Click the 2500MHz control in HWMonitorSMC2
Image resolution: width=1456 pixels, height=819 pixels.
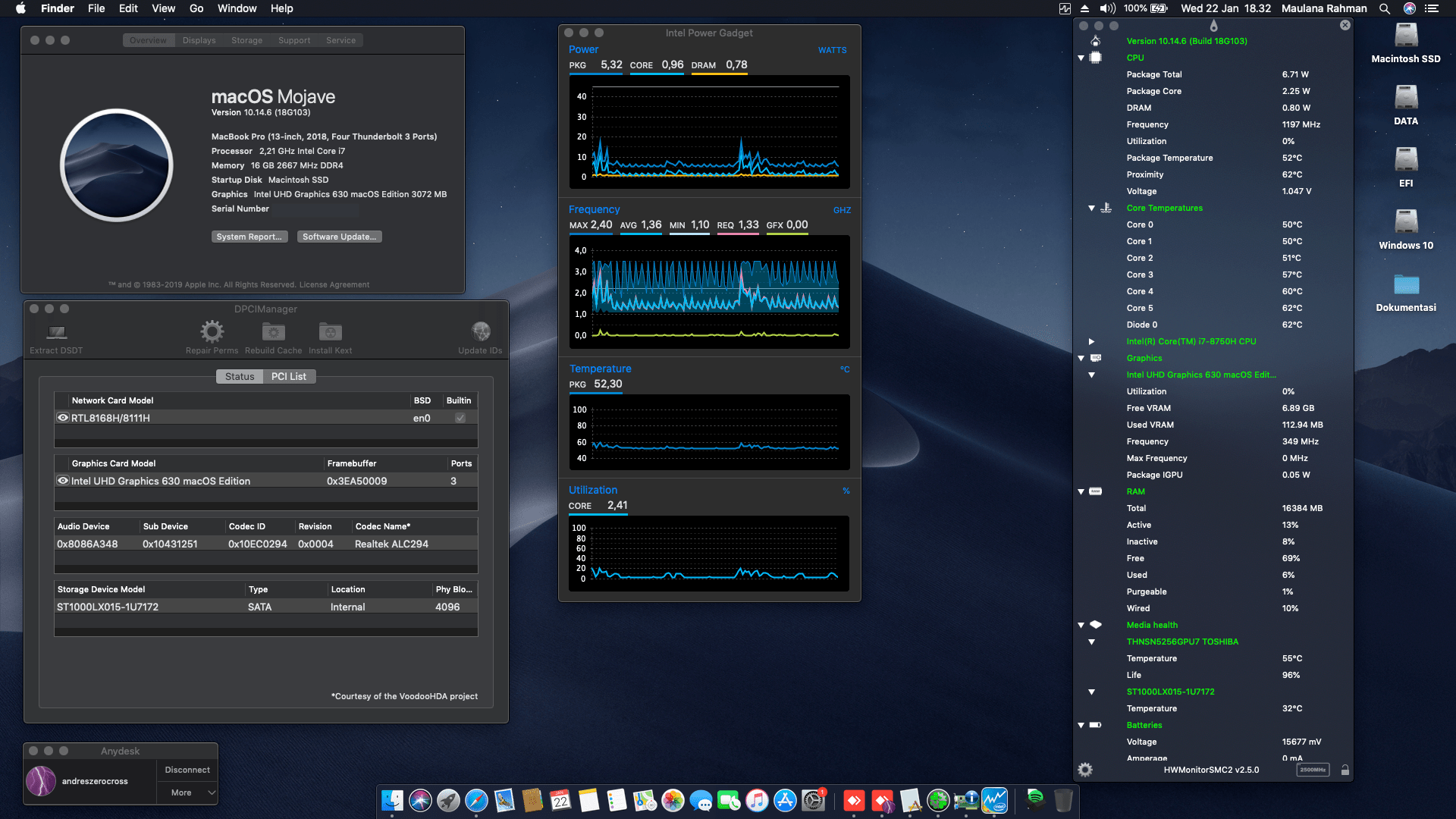click(1312, 769)
